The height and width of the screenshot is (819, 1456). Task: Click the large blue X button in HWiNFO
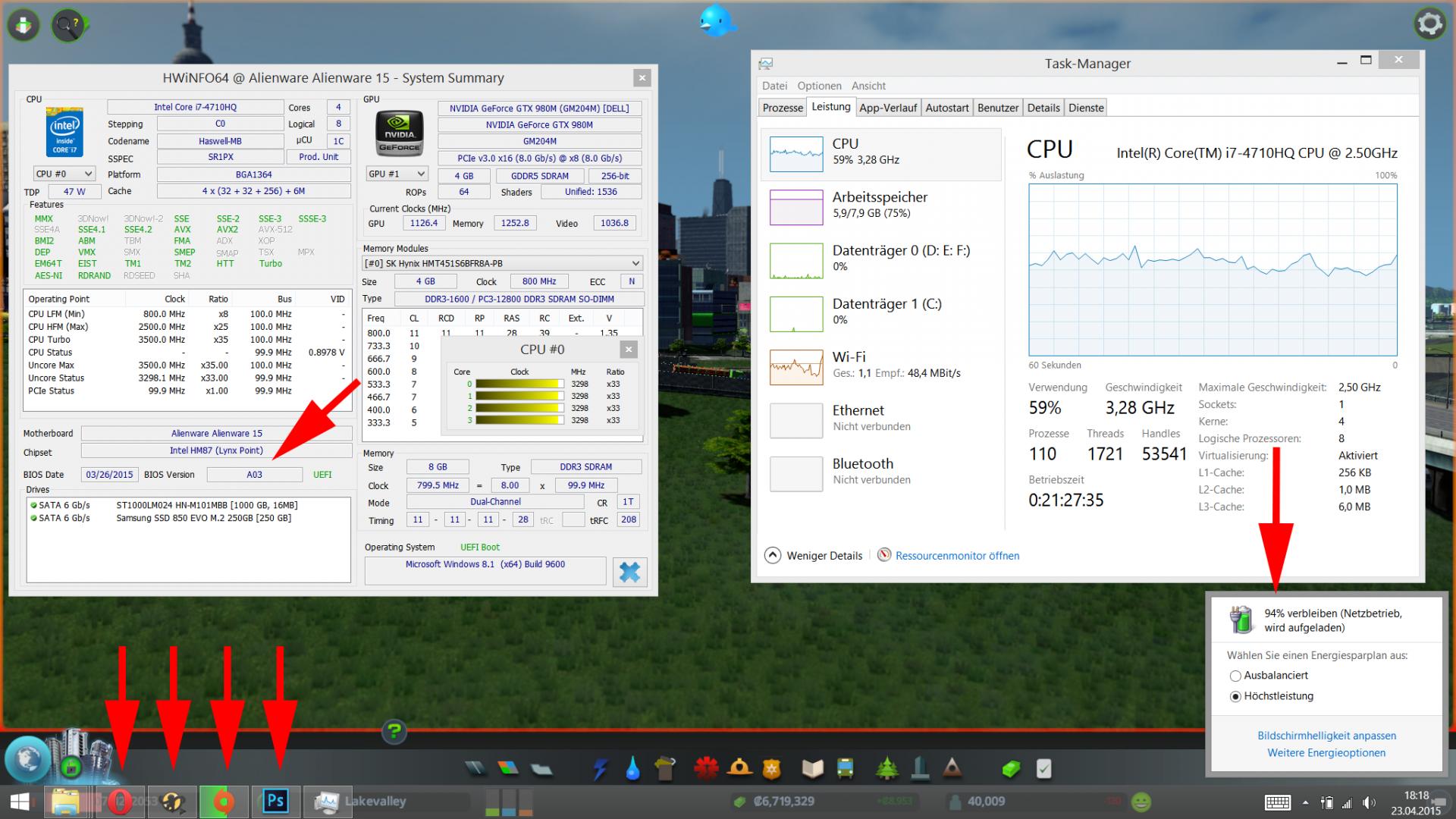point(629,572)
